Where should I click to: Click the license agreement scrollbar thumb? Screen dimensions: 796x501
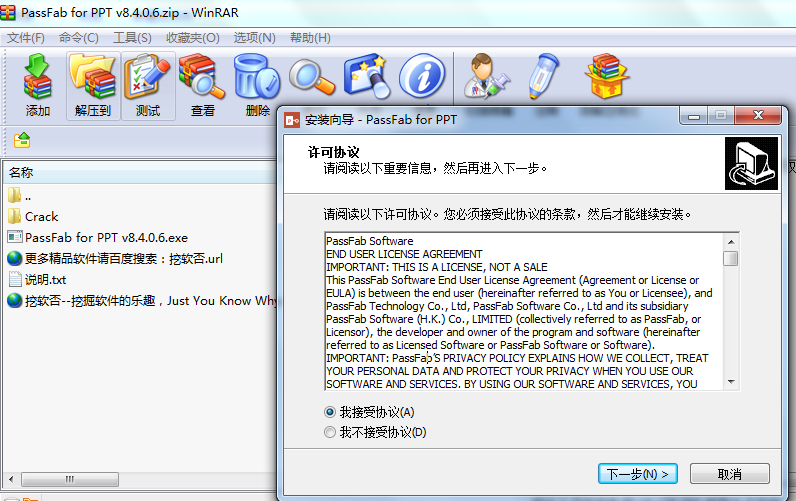731,258
